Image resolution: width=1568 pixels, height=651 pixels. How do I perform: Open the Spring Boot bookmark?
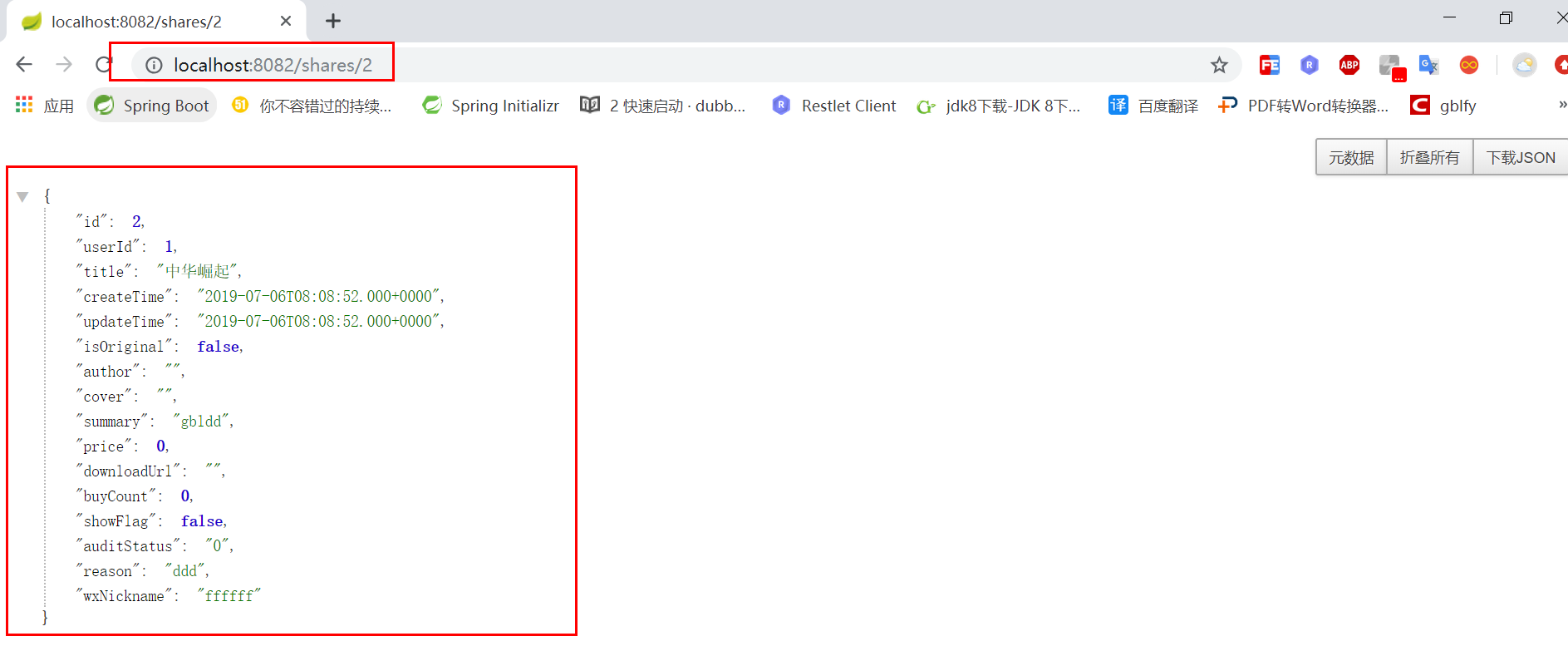coord(152,106)
